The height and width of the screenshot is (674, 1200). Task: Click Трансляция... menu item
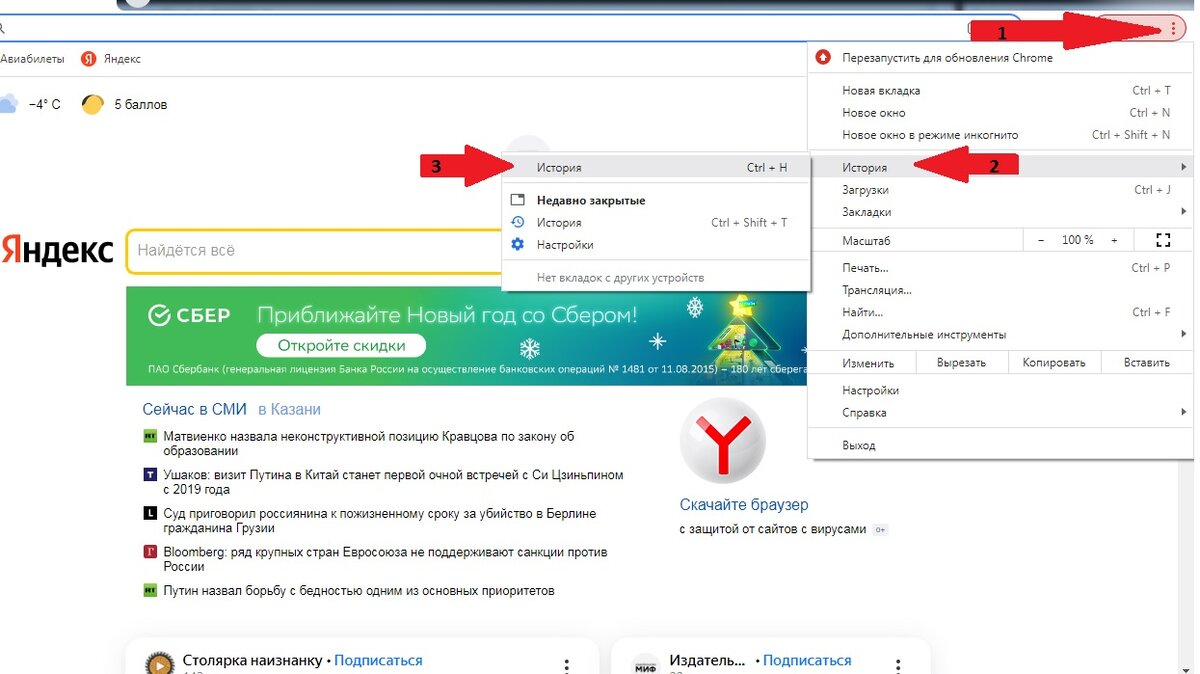(x=1000, y=290)
